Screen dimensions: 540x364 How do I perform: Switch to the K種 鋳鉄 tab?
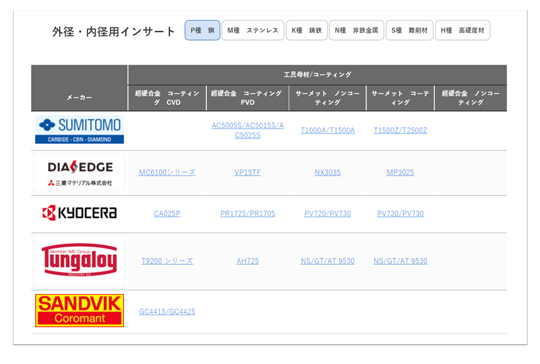pyautogui.click(x=307, y=30)
